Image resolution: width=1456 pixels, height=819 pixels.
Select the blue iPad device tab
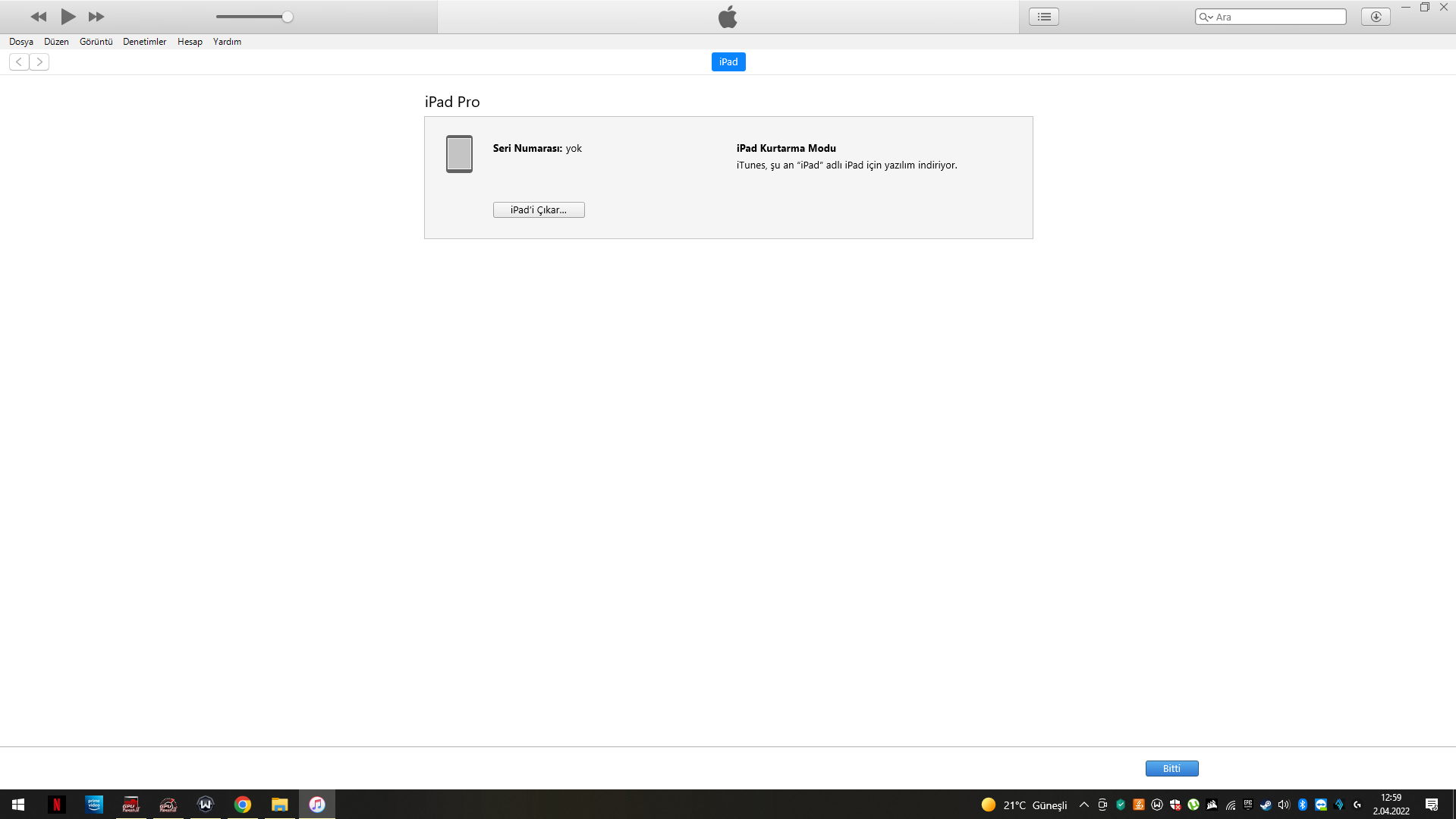tap(728, 62)
